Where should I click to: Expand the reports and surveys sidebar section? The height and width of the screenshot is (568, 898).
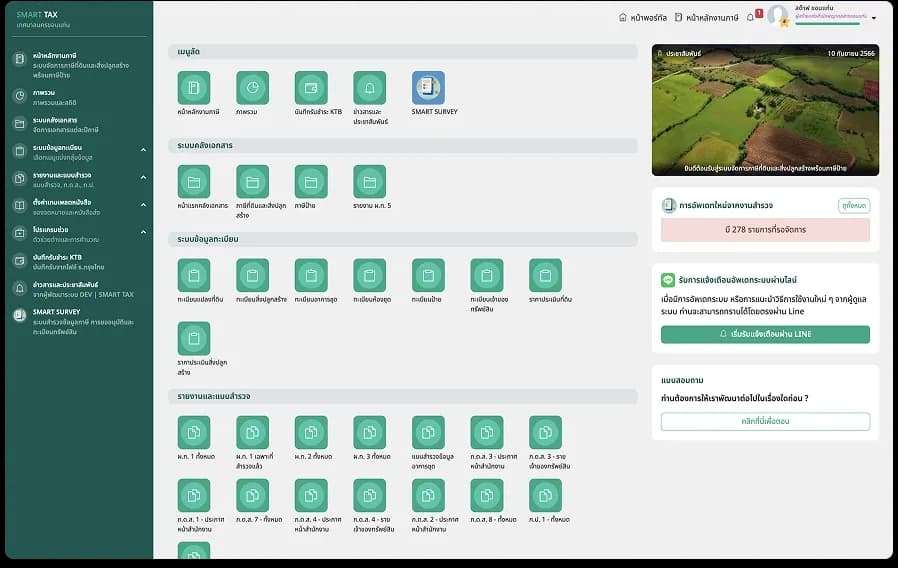143,178
